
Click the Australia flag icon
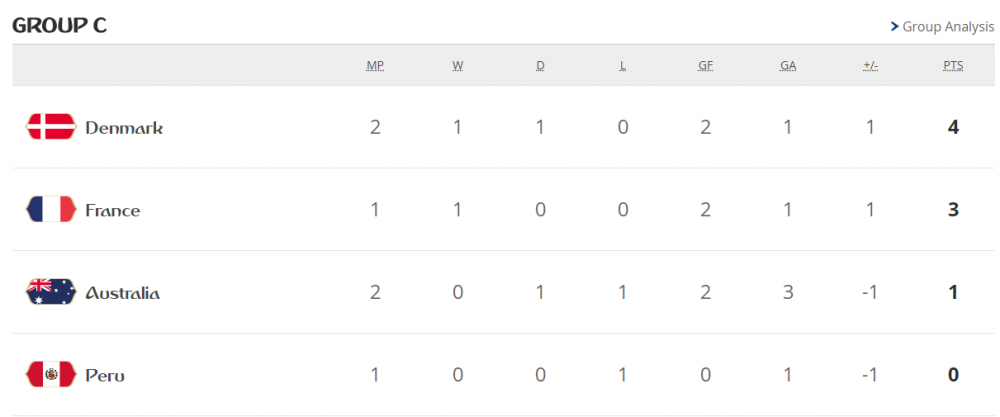pyautogui.click(x=50, y=292)
